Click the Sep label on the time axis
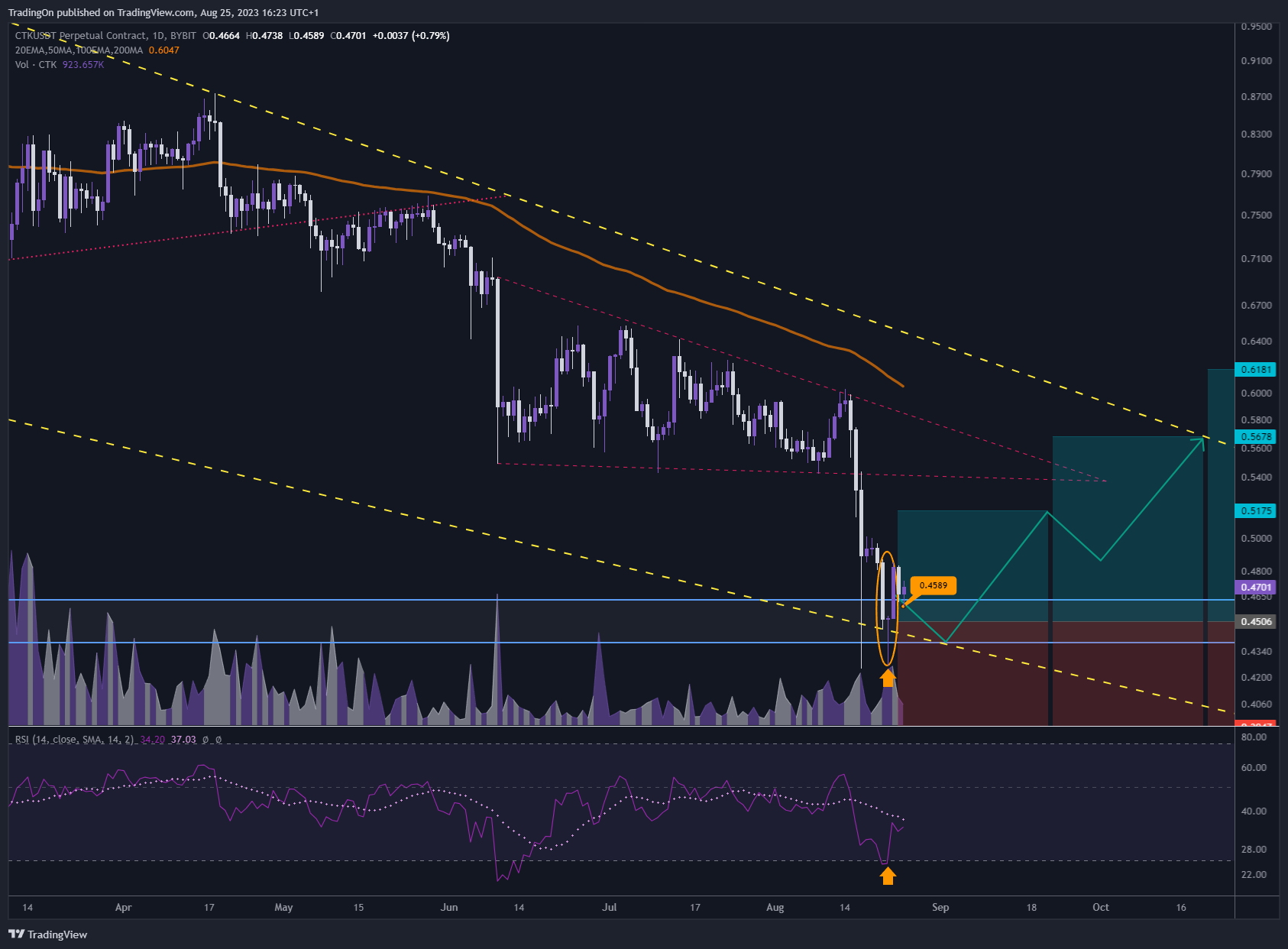1288x949 pixels. pyautogui.click(x=940, y=908)
